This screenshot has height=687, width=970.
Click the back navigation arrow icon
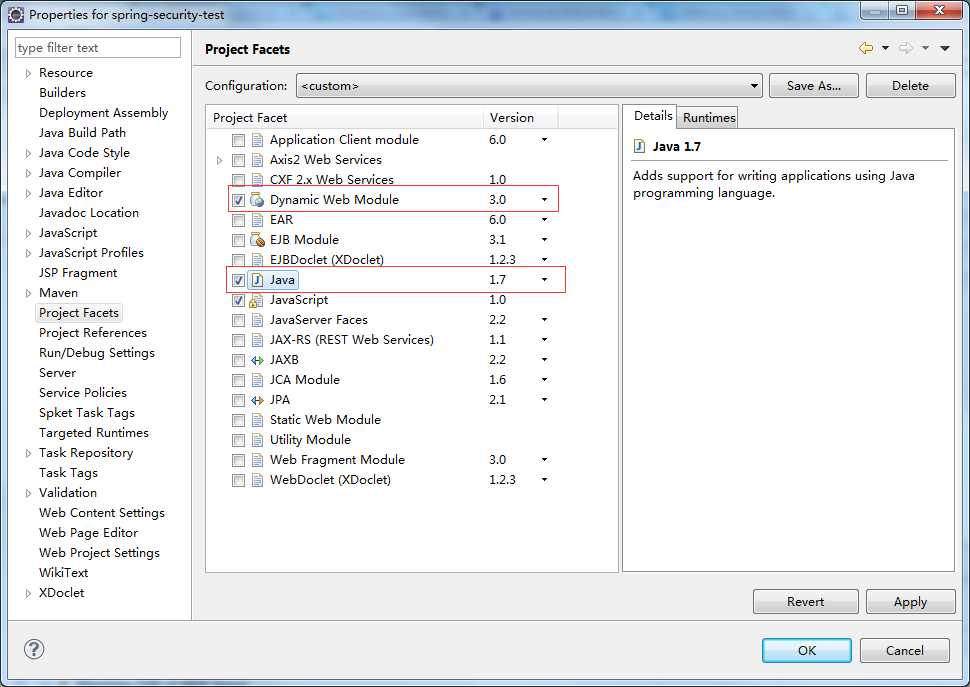pos(866,48)
